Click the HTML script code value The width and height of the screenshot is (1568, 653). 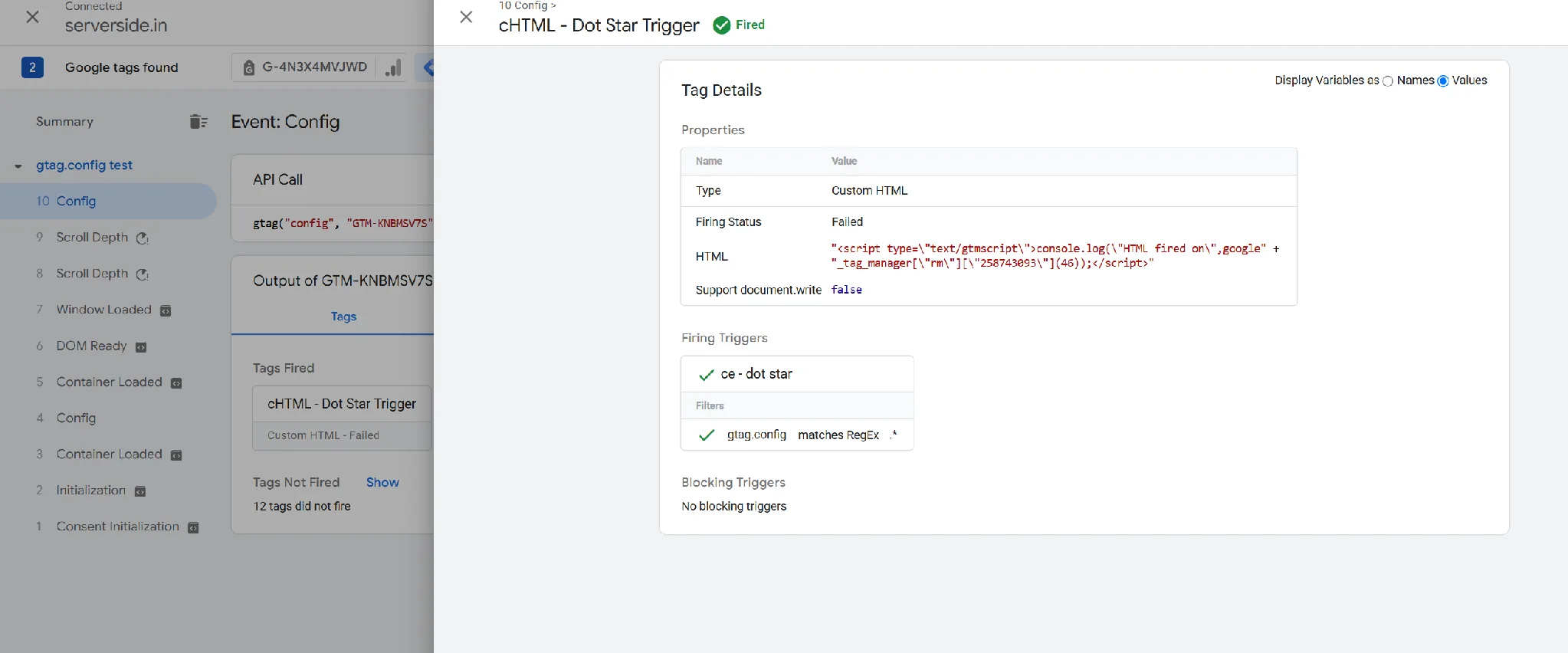[x=1055, y=256]
